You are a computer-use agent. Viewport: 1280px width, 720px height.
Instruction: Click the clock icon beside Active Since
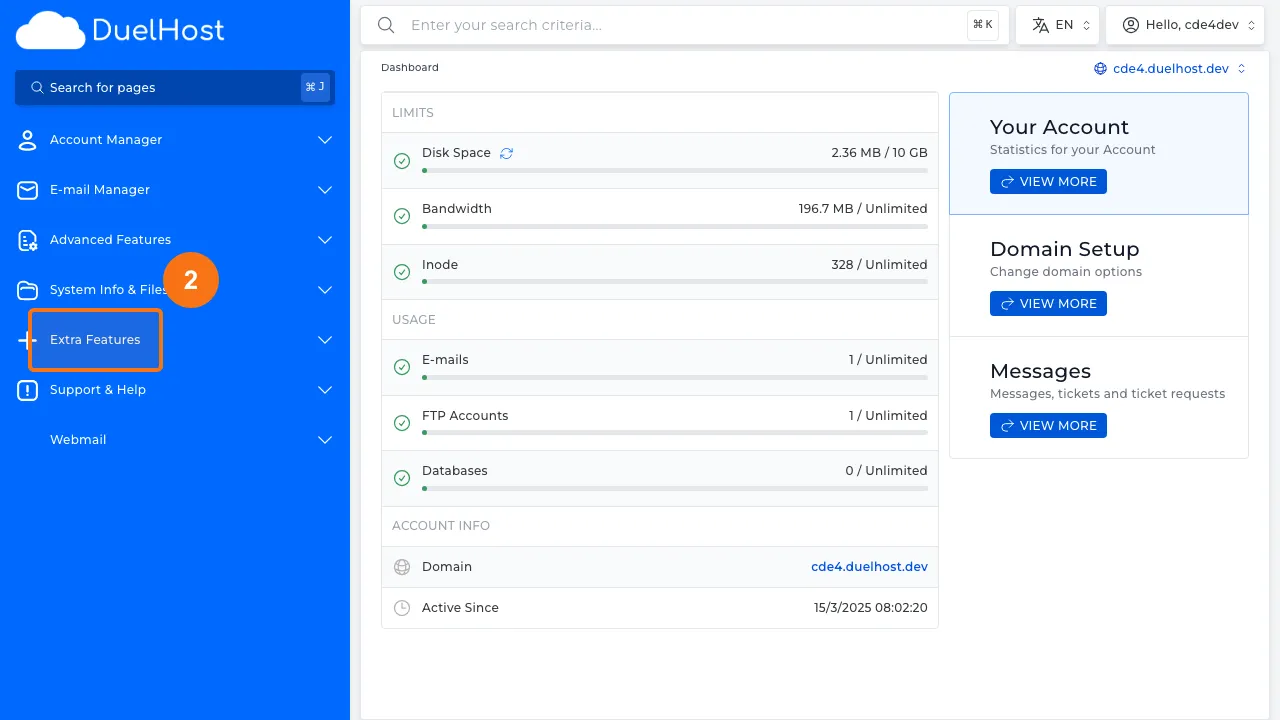click(402, 607)
